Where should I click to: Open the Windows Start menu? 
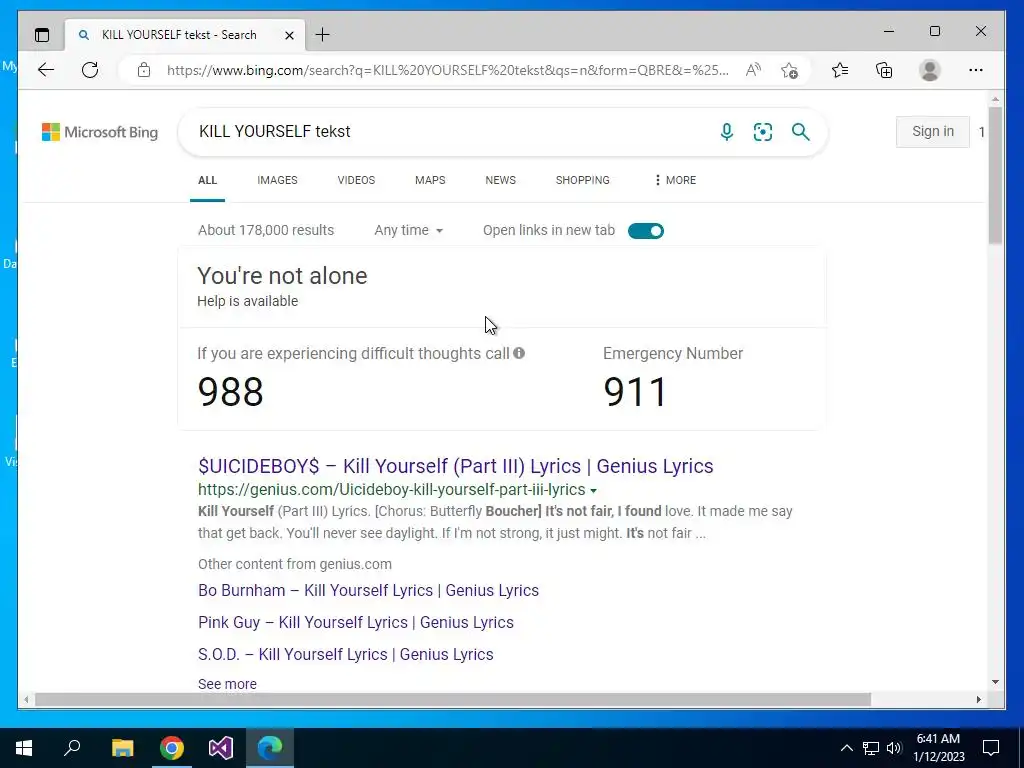pyautogui.click(x=24, y=748)
